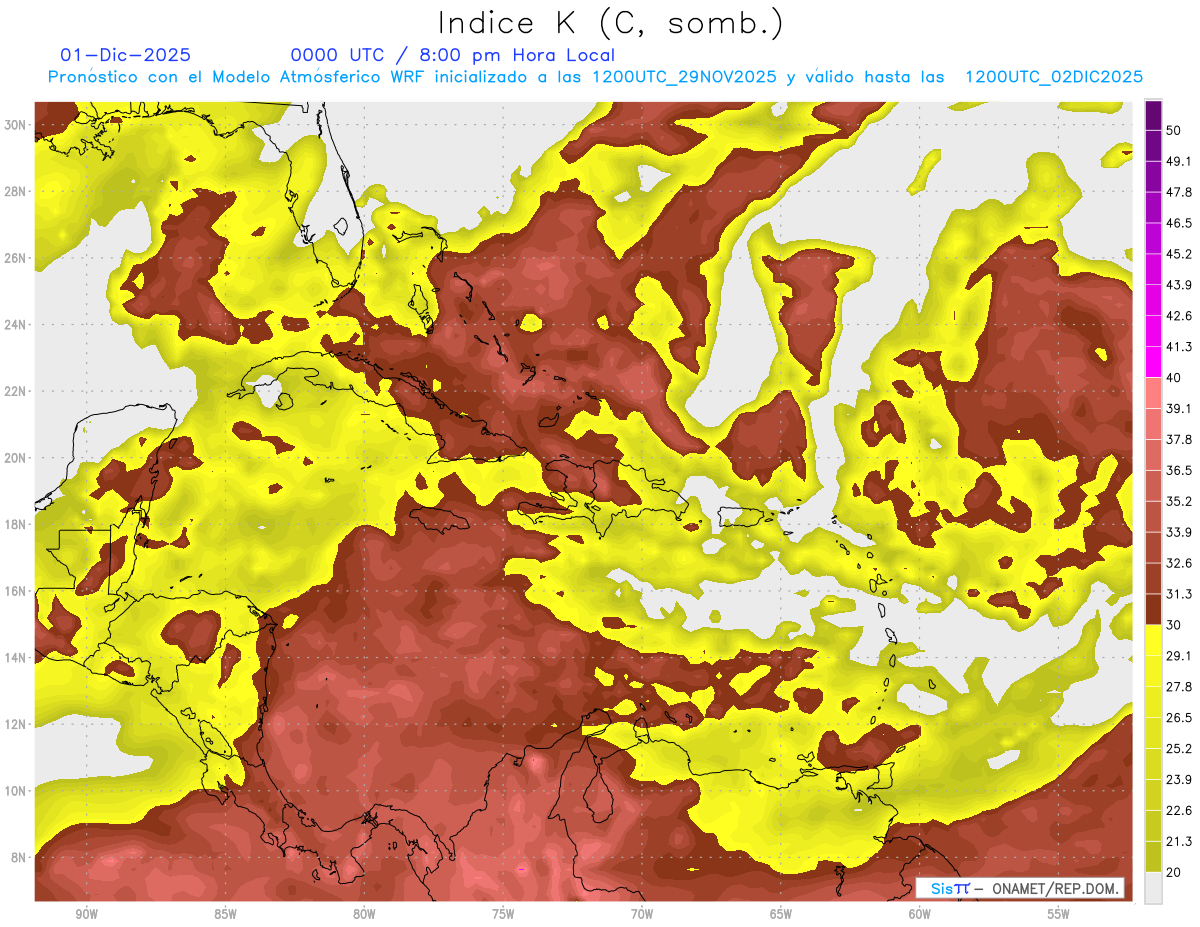Click the color bar value "36.5"
Viewport: 1200px width, 927px height.
point(1179,471)
